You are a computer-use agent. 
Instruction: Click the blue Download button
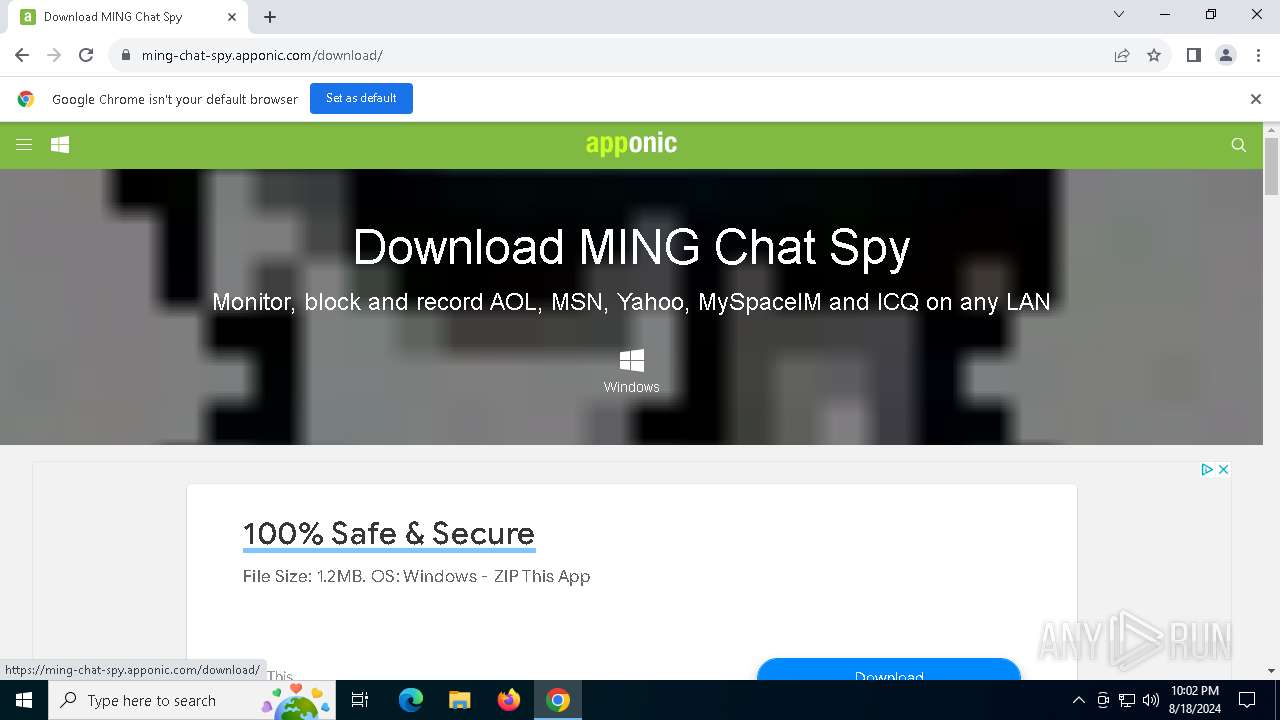coord(889,669)
